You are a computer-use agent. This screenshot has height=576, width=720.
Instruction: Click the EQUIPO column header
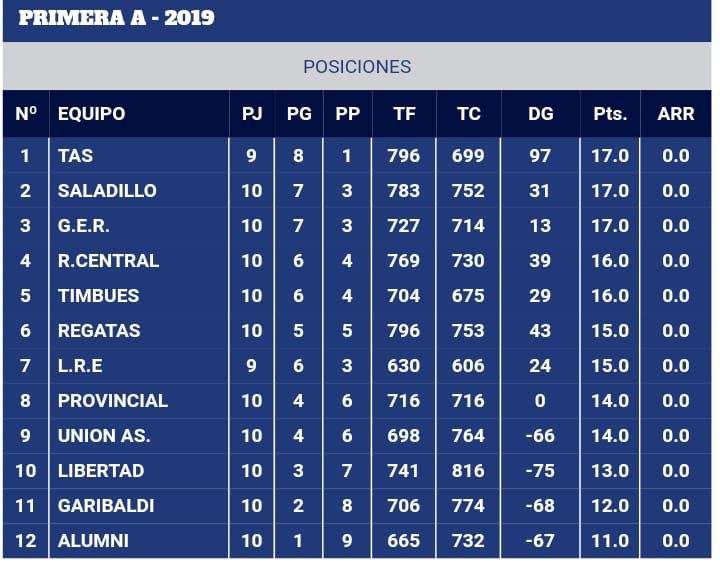pyautogui.click(x=91, y=114)
